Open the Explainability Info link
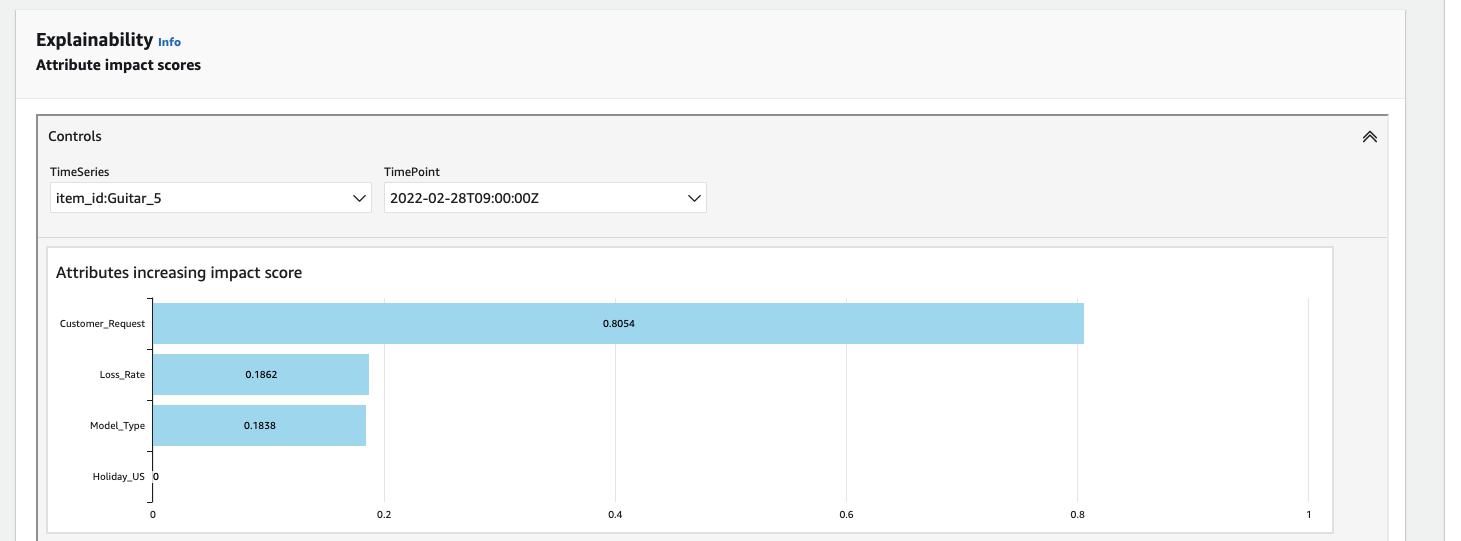Screen dimensions: 1461x541 (x=170, y=42)
